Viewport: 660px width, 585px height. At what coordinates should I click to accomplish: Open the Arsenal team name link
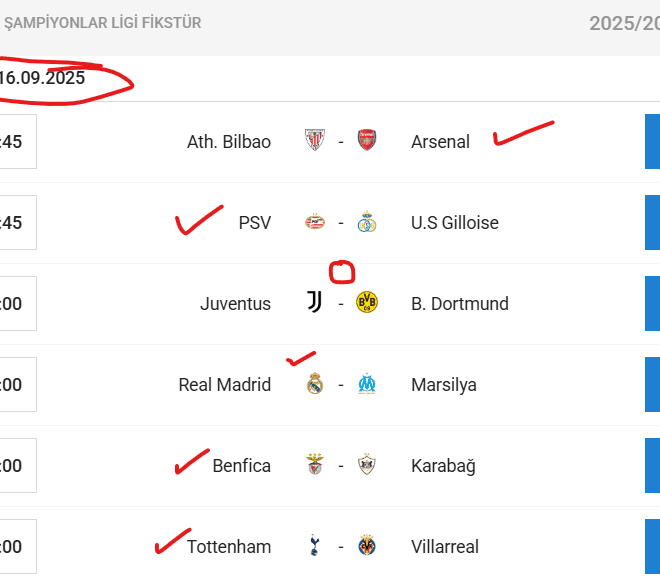coord(440,142)
